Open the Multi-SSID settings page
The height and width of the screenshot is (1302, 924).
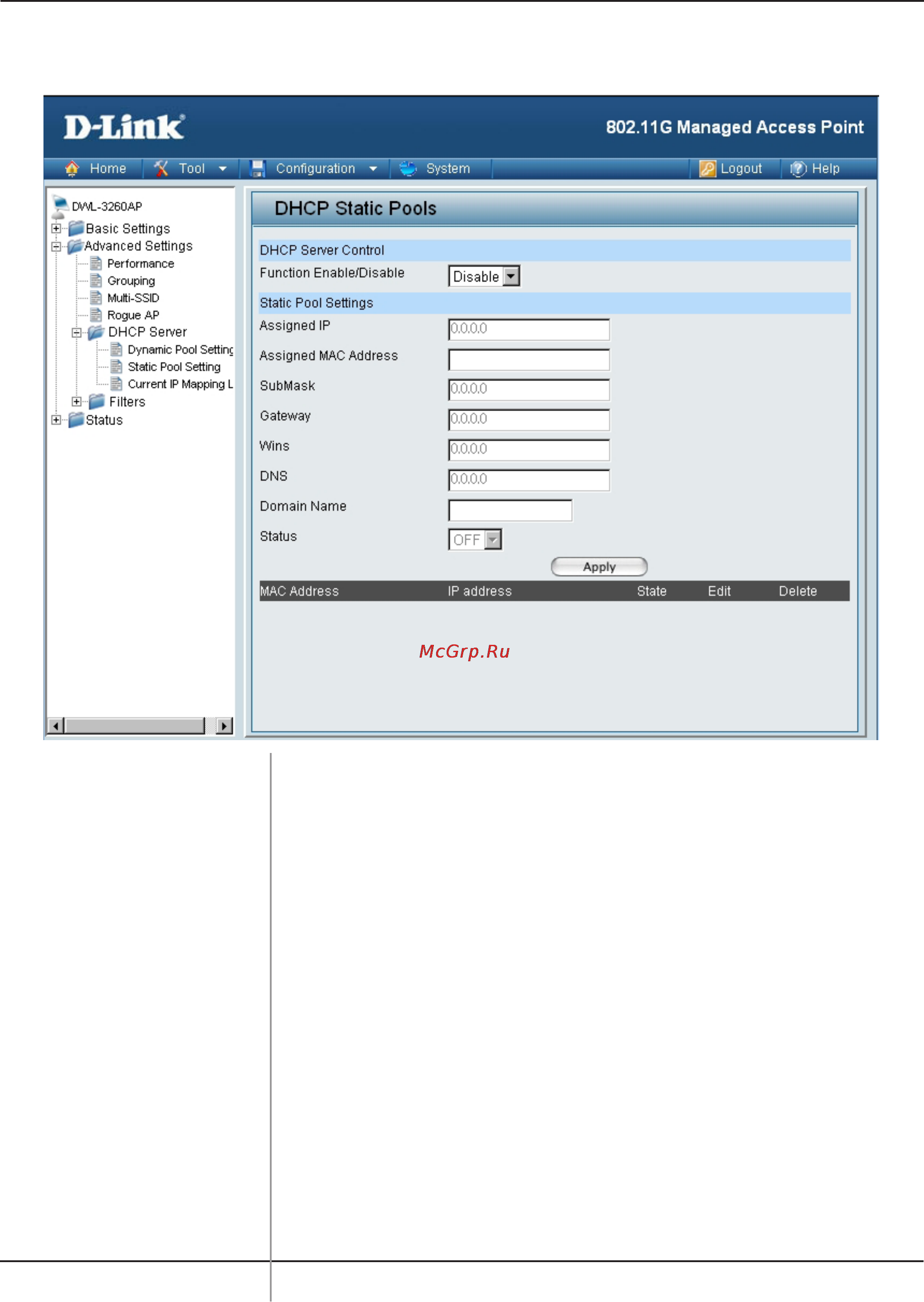133,298
